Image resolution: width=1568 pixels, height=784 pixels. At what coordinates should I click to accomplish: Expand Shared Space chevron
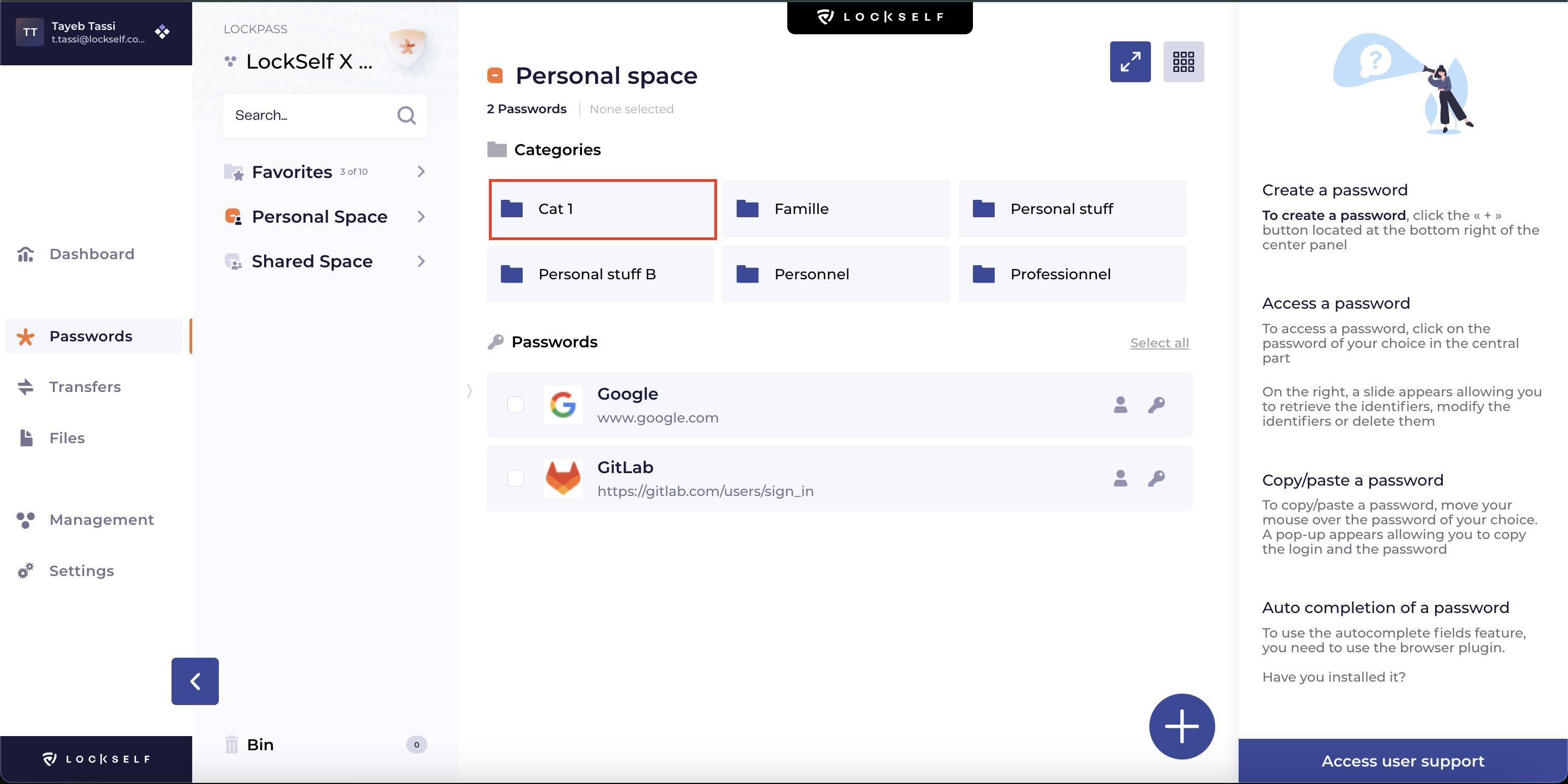421,261
